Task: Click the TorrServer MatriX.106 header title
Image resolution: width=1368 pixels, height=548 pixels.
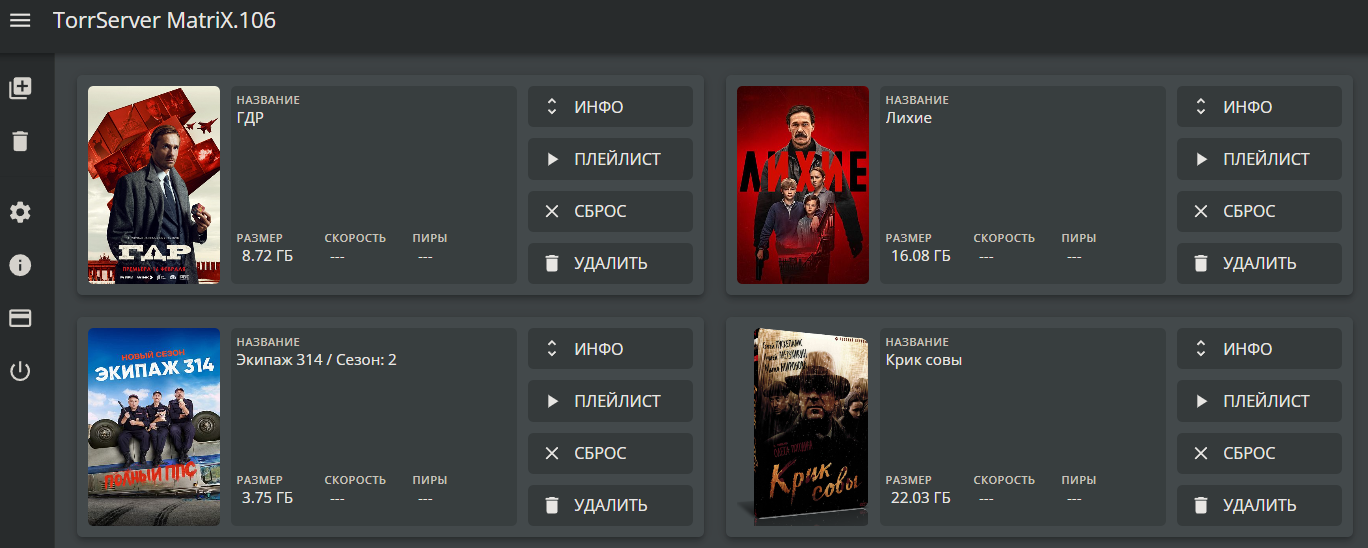Action: point(164,20)
